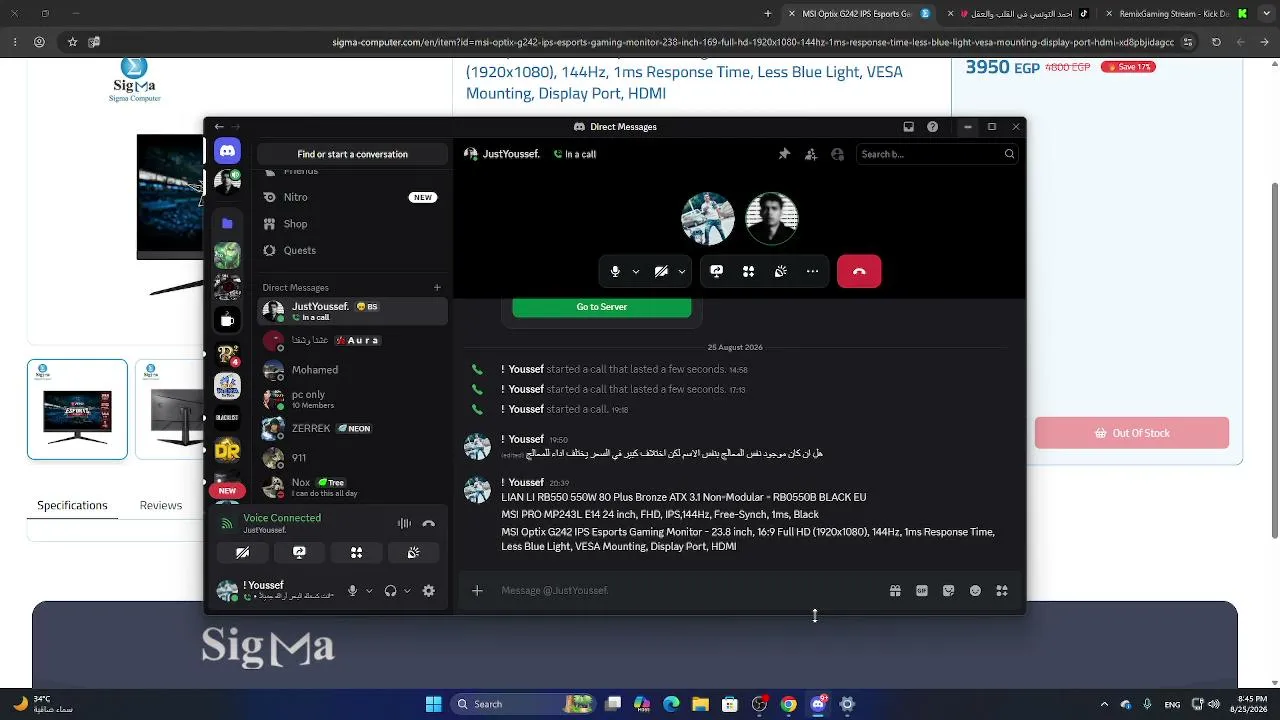Open the GIF picker
The image size is (1280, 720).
tap(922, 591)
